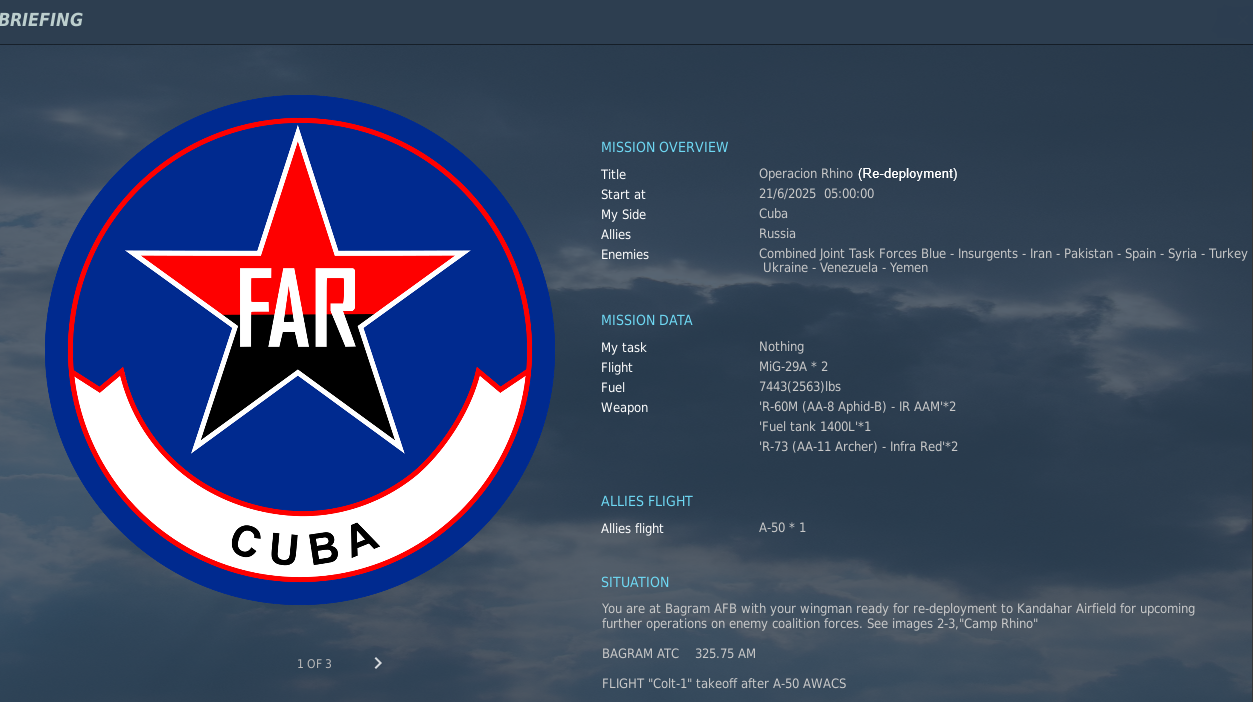Click the 'Fuel tank 1400L' weapon entry
Screen dimensions: 1253x702
(x=815, y=427)
